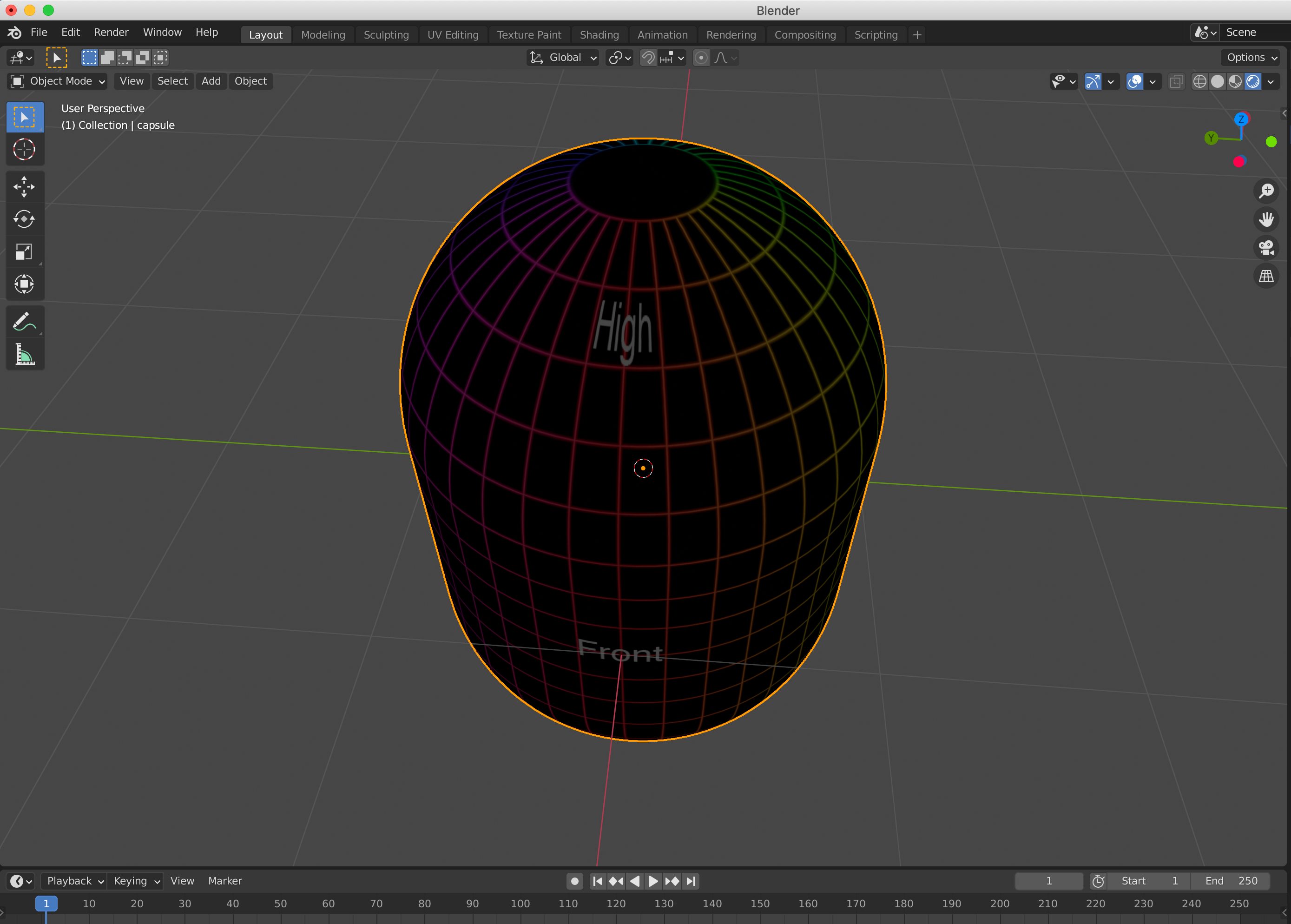Image resolution: width=1291 pixels, height=924 pixels.
Task: Pick the Annotate pencil tool
Action: pos(24,322)
